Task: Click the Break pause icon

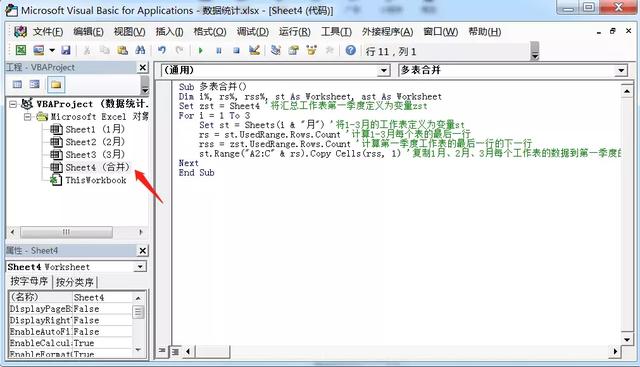Action: pyautogui.click(x=219, y=51)
